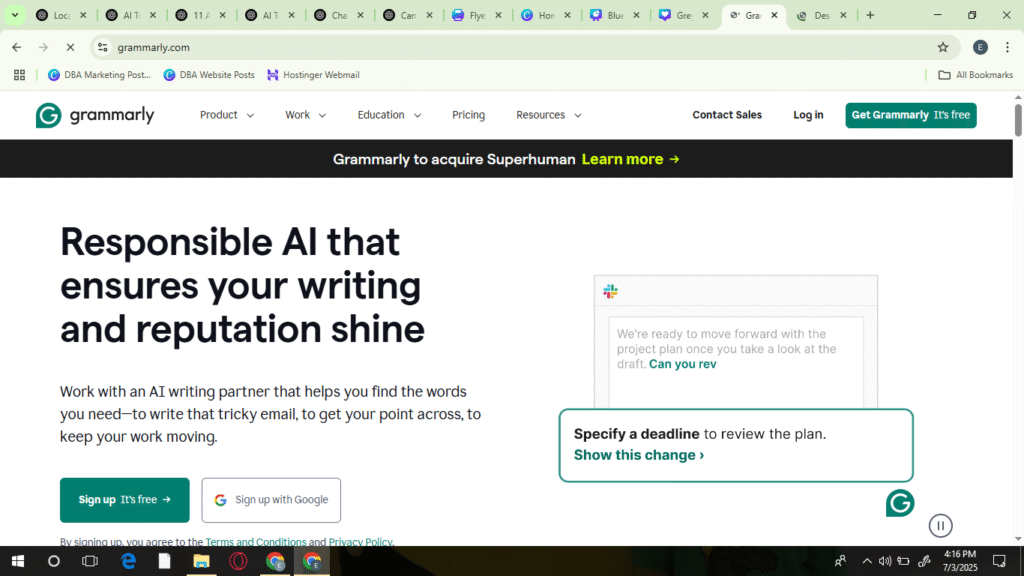Open the Product dropdown menu
The height and width of the screenshot is (576, 1024).
[227, 115]
